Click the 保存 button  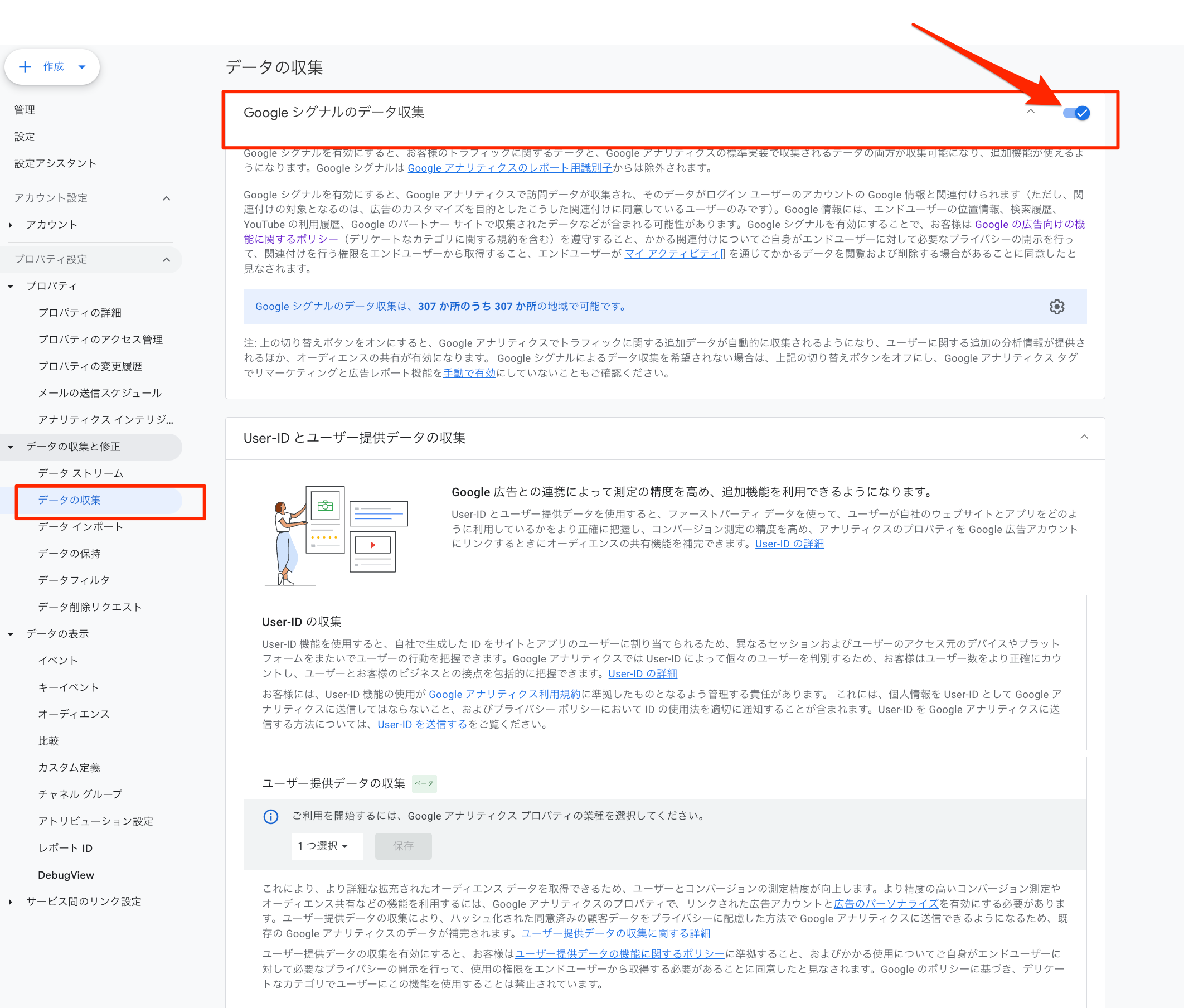click(403, 846)
